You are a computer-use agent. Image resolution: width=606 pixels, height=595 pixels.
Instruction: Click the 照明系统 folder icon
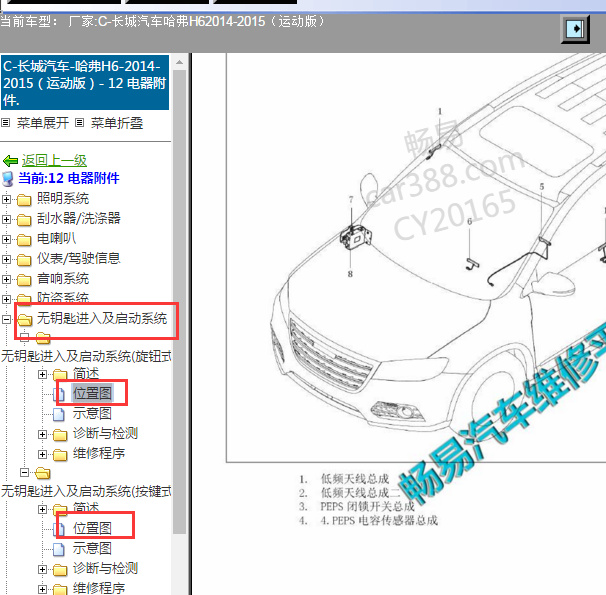(x=24, y=200)
